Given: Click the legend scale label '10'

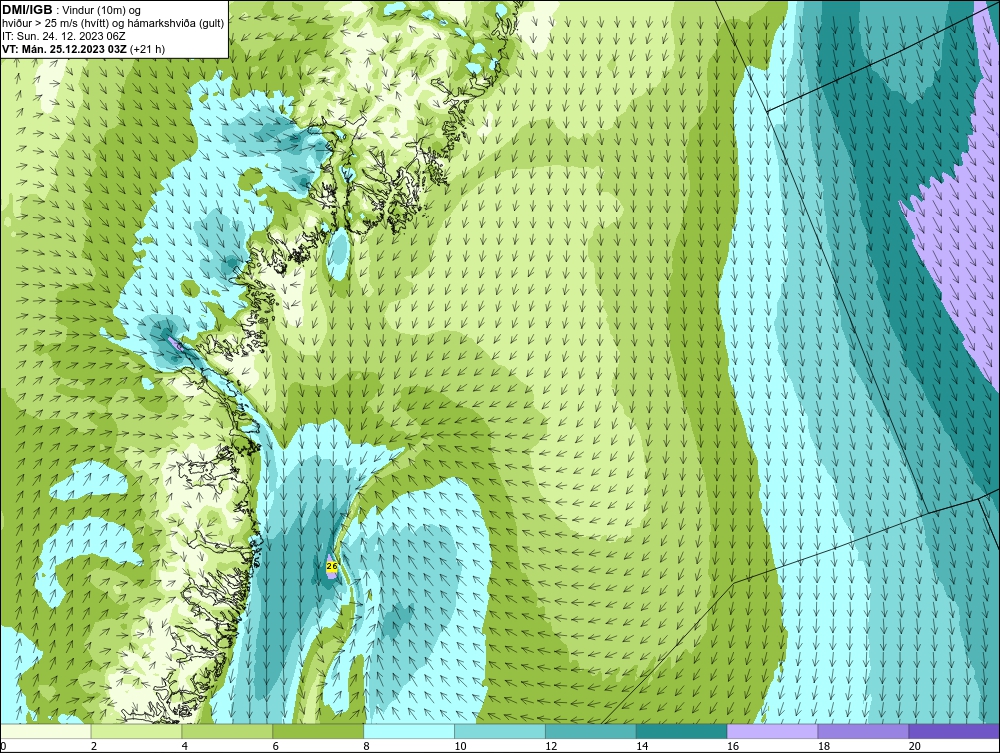Looking at the screenshot, I should (x=460, y=746).
